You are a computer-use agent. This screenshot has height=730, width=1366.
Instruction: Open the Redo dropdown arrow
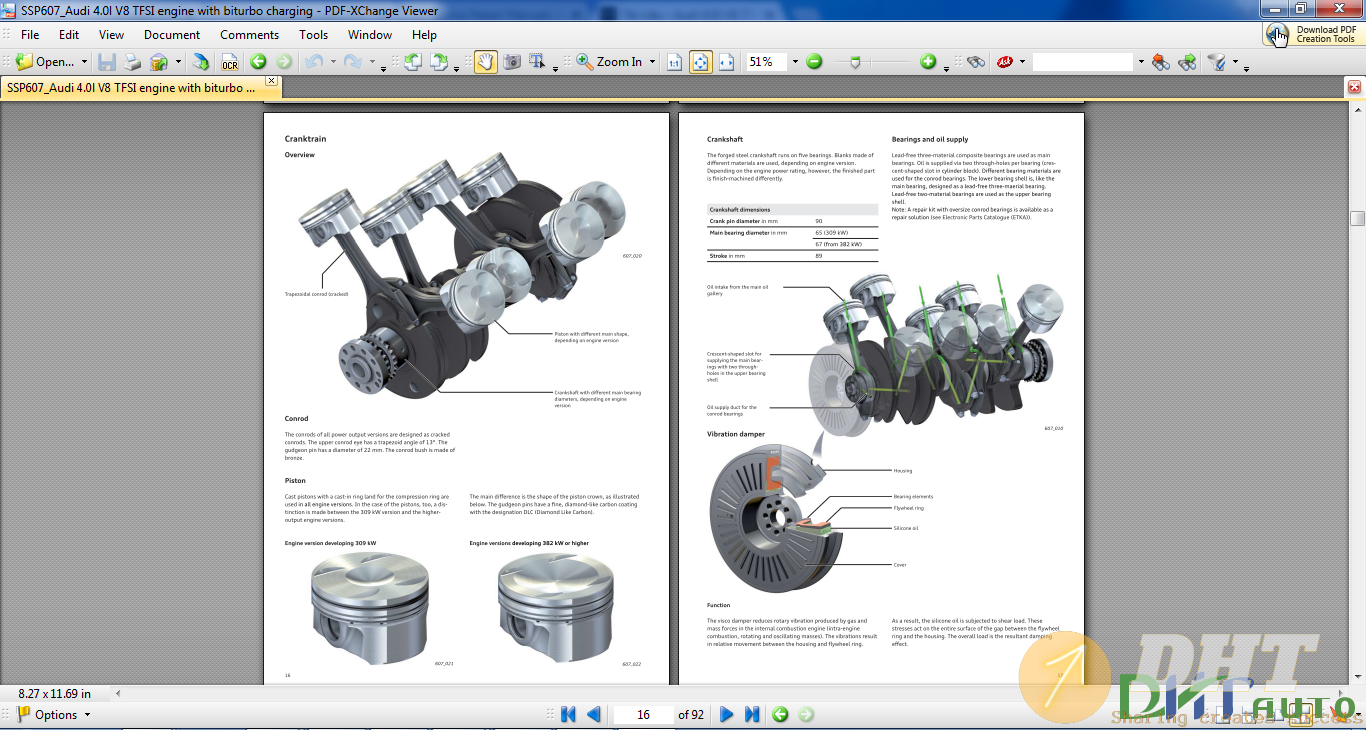[372, 62]
